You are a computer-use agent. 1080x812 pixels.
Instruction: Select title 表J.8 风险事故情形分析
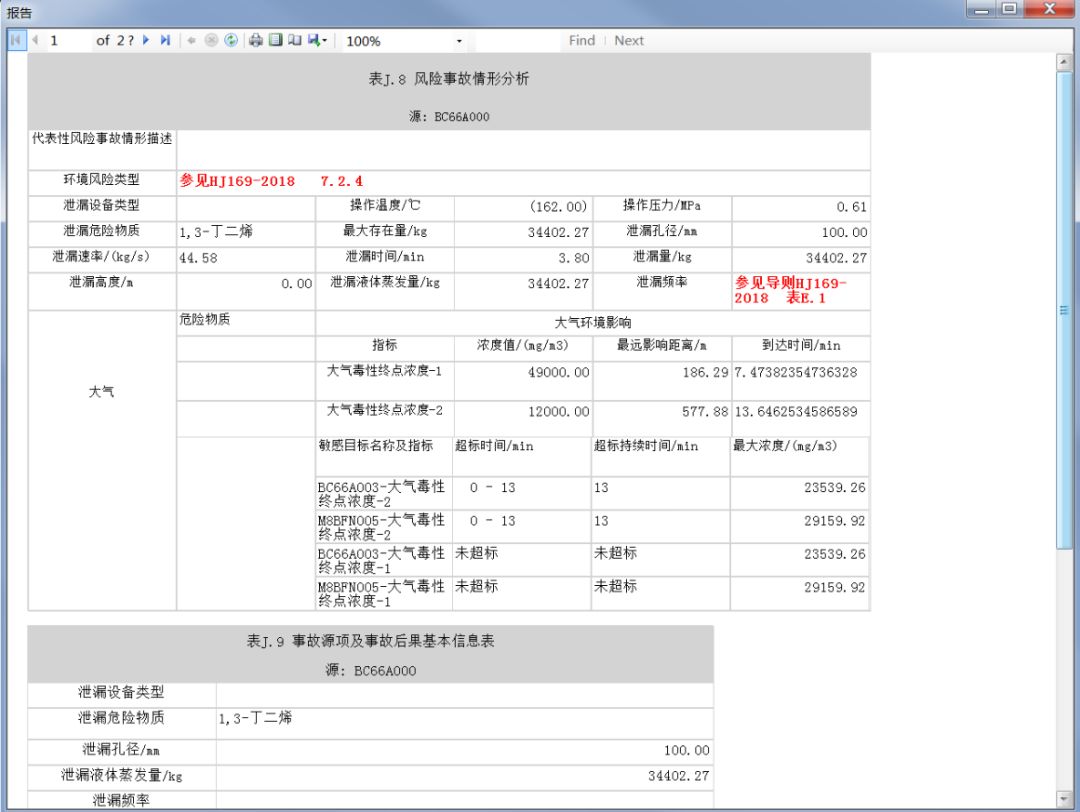click(x=448, y=79)
